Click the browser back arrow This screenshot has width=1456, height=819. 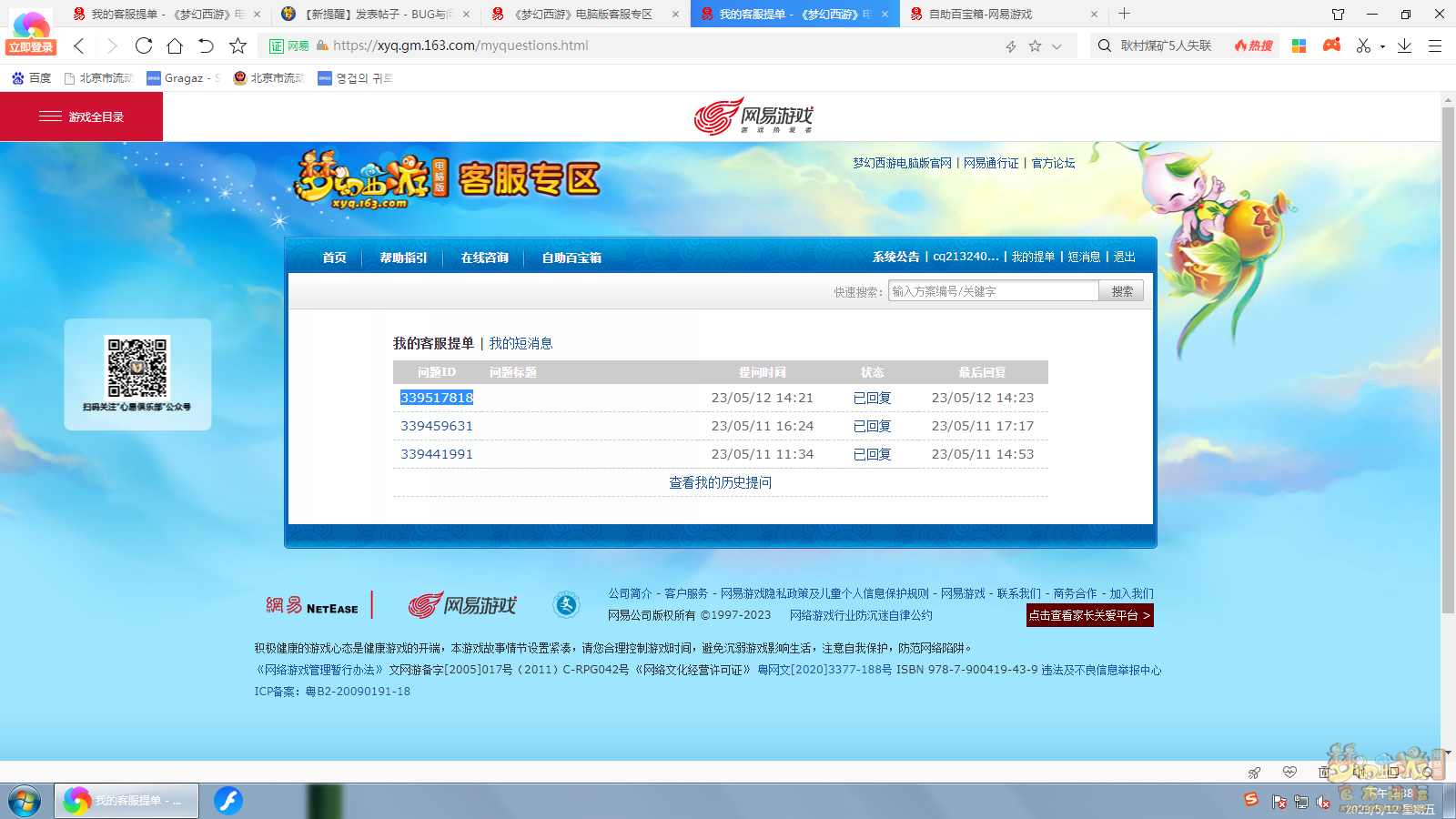79,45
